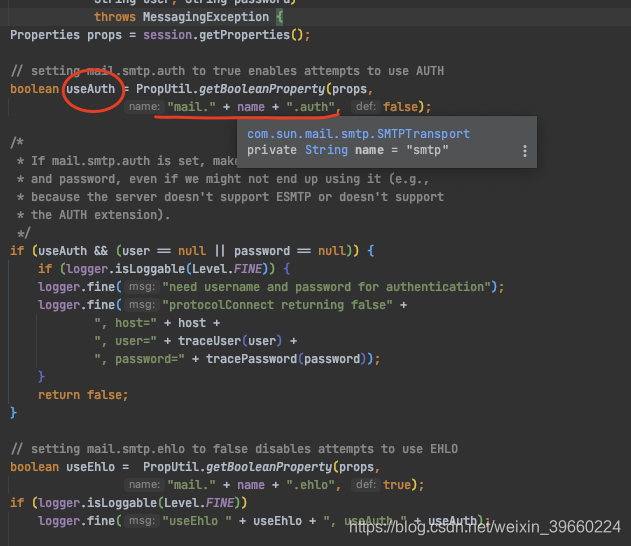This screenshot has height=546, width=631.
Task: Click the "protocolConnect returning false" string
Action: 277,305
